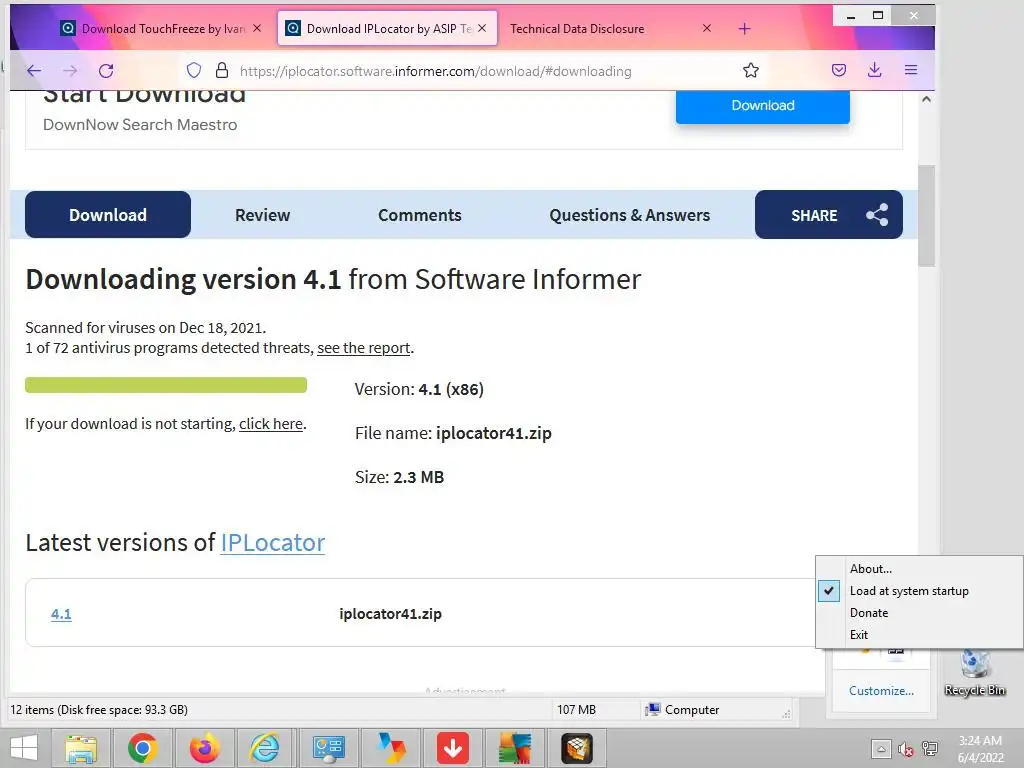1024x768 pixels.
Task: Open the antivirus 'see the report' link
Action: tap(364, 348)
